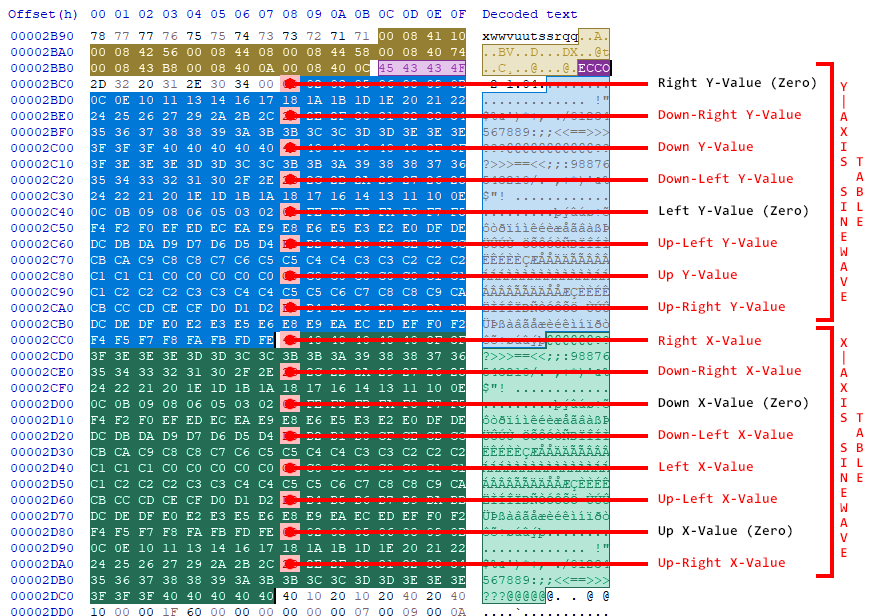The height and width of the screenshot is (616, 872).
Task: Select first byte 78 at offset 00002B90
Action: 97,35
